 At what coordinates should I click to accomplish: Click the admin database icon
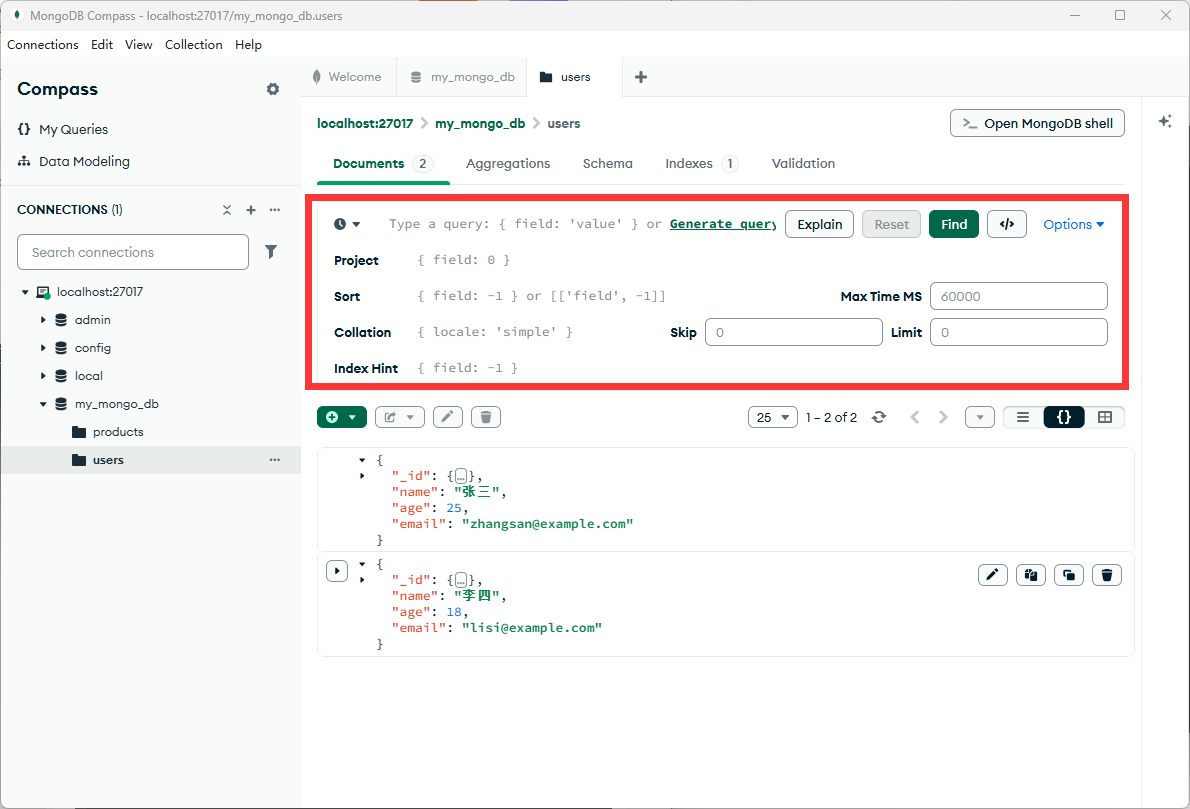click(61, 320)
